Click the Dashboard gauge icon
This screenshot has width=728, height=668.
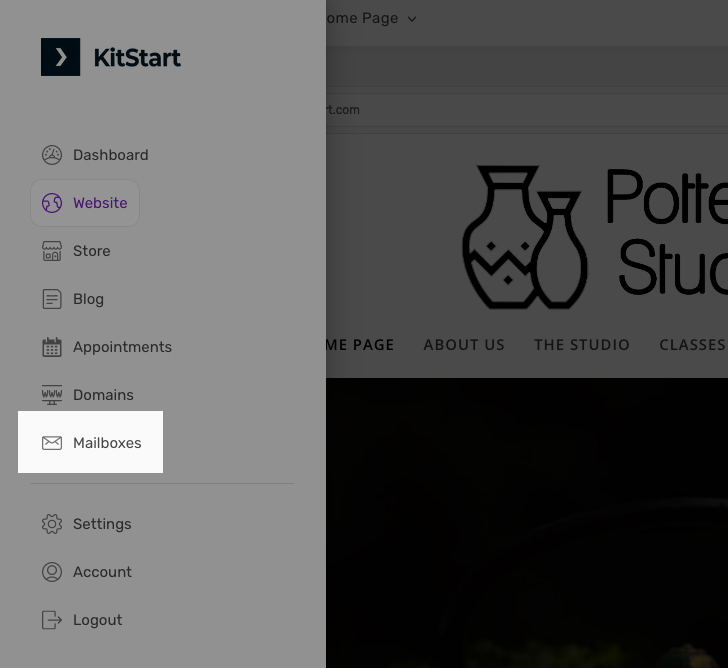click(52, 155)
